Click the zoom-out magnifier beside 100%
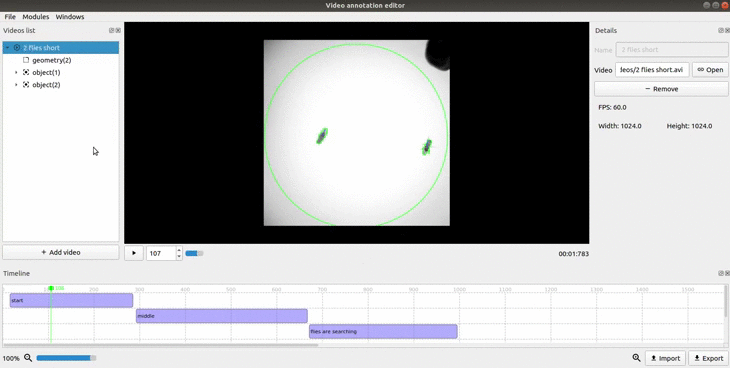Viewport: 730px width, 368px height. point(28,358)
